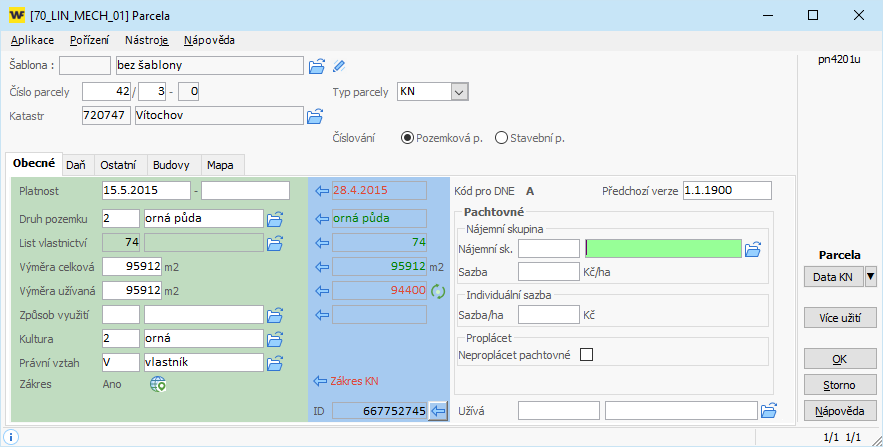883x447 pixels.
Task: Open the Nástroje menu
Action: 146,40
